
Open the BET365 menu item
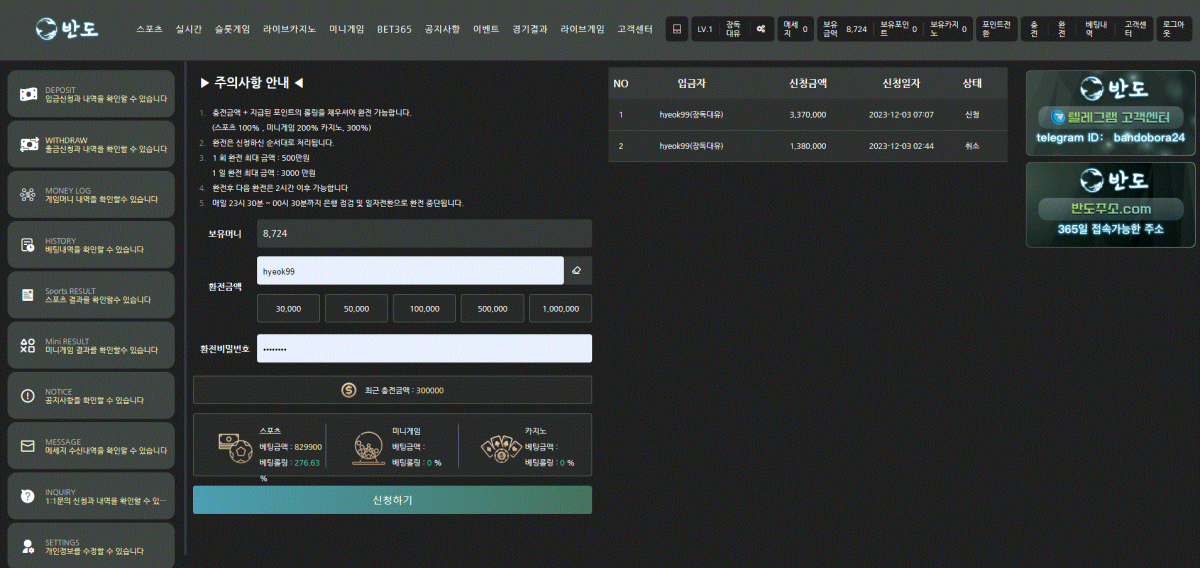click(394, 29)
